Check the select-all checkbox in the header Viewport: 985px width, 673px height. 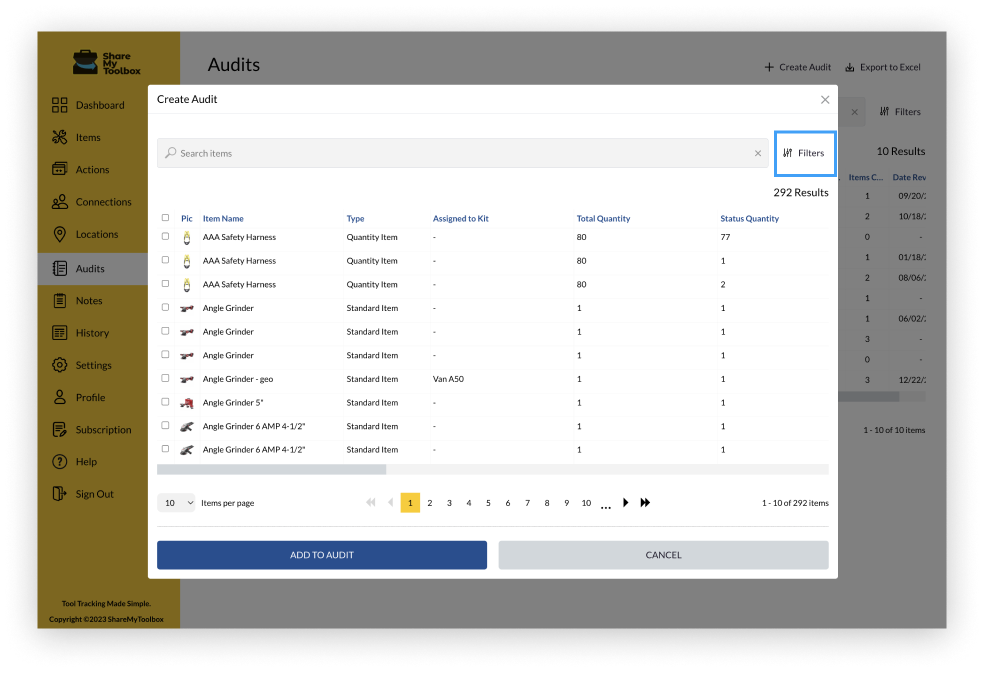tap(165, 217)
